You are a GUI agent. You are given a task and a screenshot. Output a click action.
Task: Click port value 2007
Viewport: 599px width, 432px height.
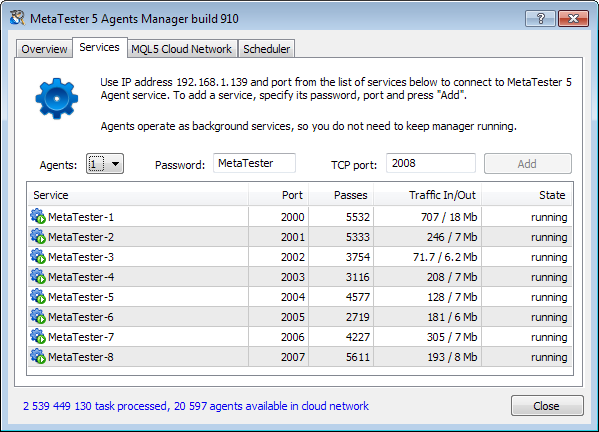293,357
